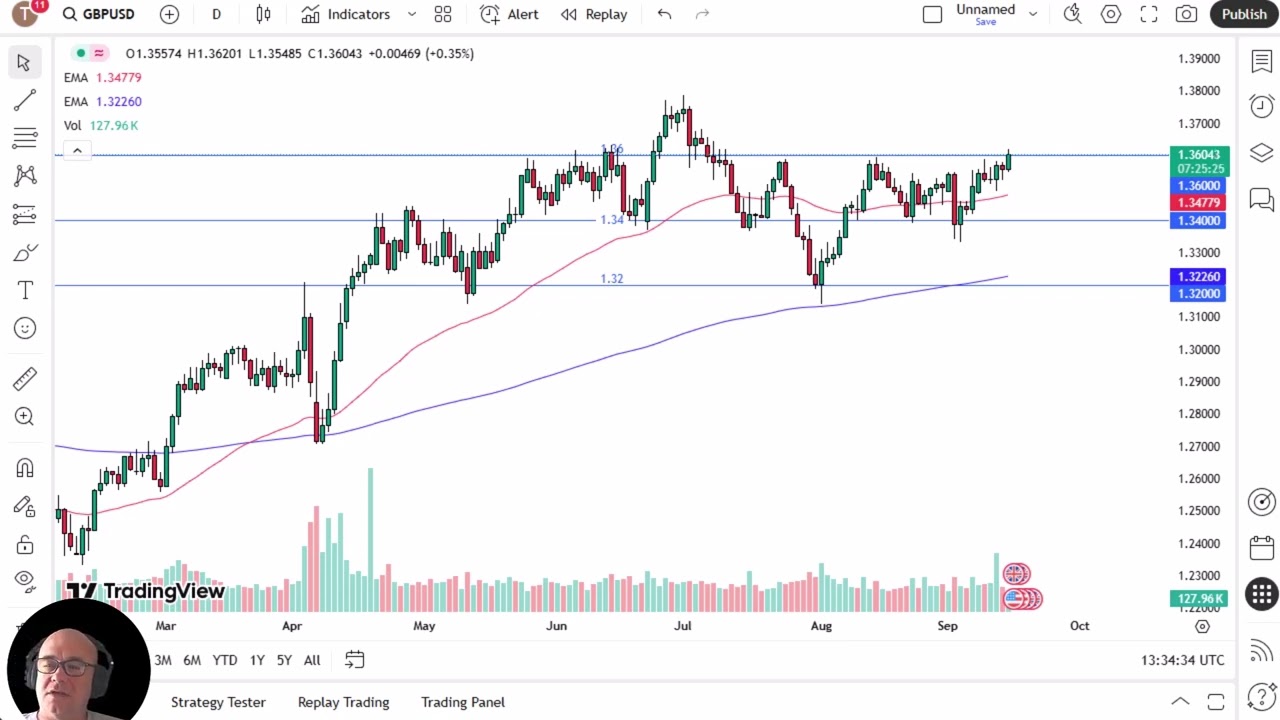Open the Indicators favorites dropdown arrow
1280x720 pixels.
click(411, 14)
